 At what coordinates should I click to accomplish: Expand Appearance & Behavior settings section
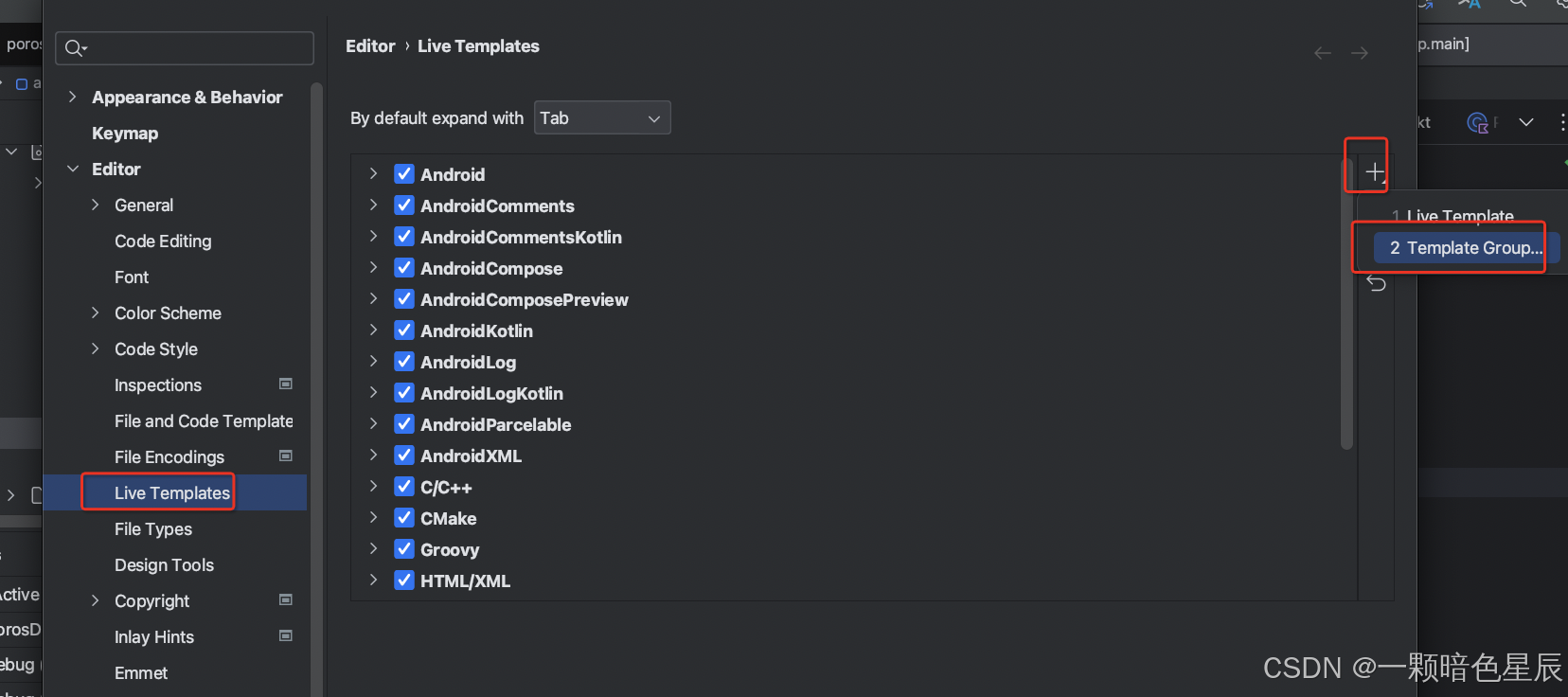tap(73, 98)
